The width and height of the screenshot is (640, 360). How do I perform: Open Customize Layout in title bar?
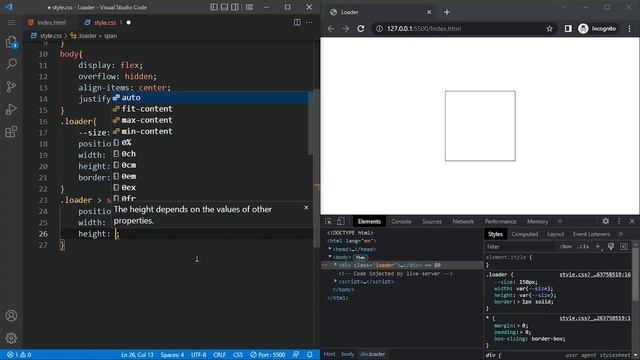[249, 7]
